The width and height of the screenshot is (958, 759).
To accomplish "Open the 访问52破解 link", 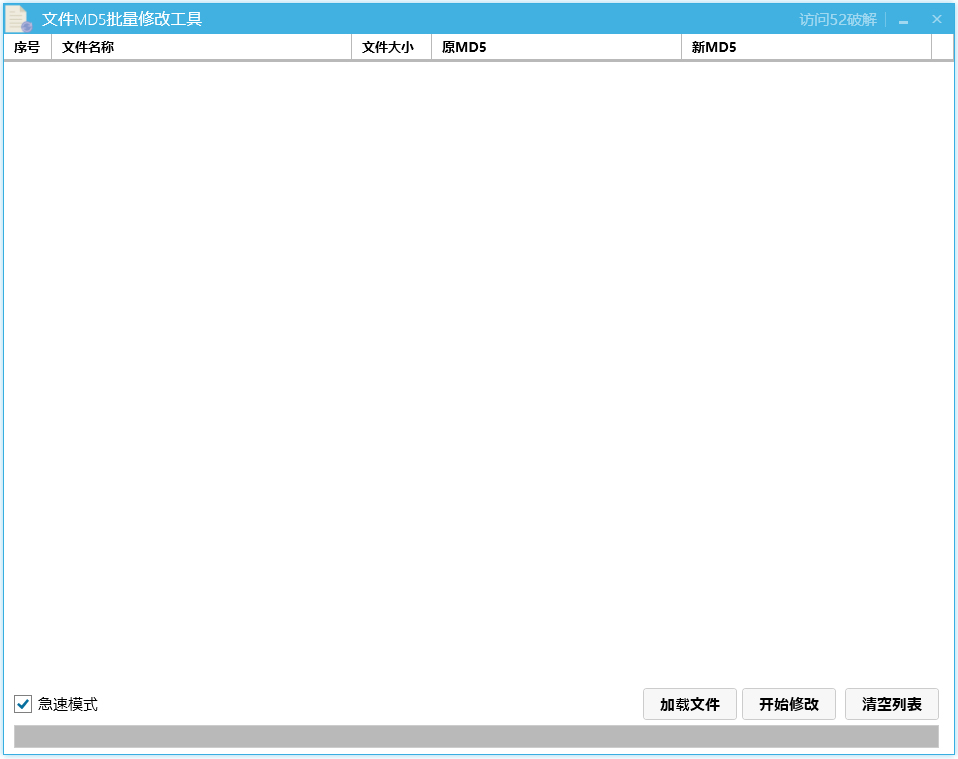I will (x=838, y=18).
